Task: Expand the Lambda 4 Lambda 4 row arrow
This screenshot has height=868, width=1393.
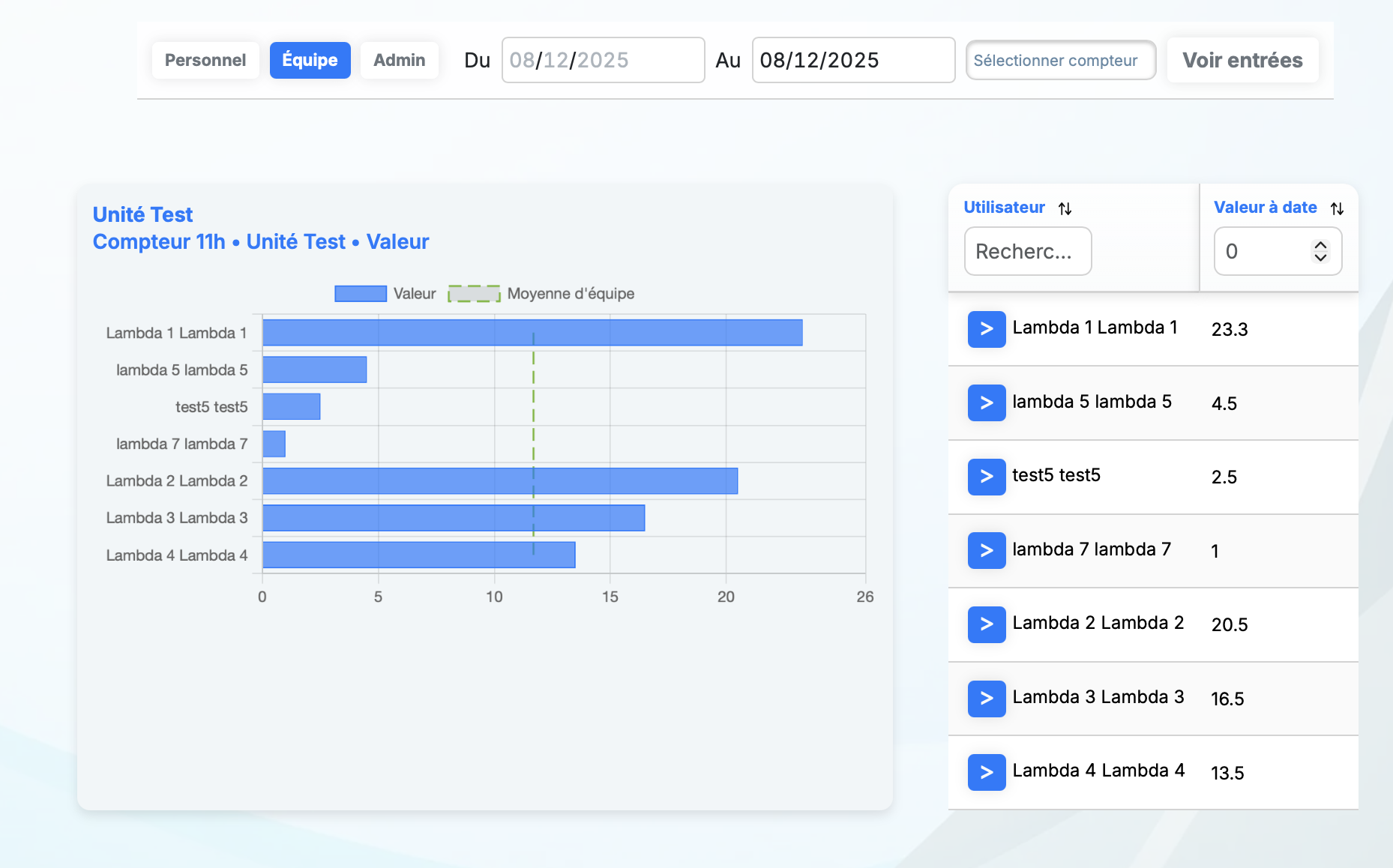Action: pos(986,772)
